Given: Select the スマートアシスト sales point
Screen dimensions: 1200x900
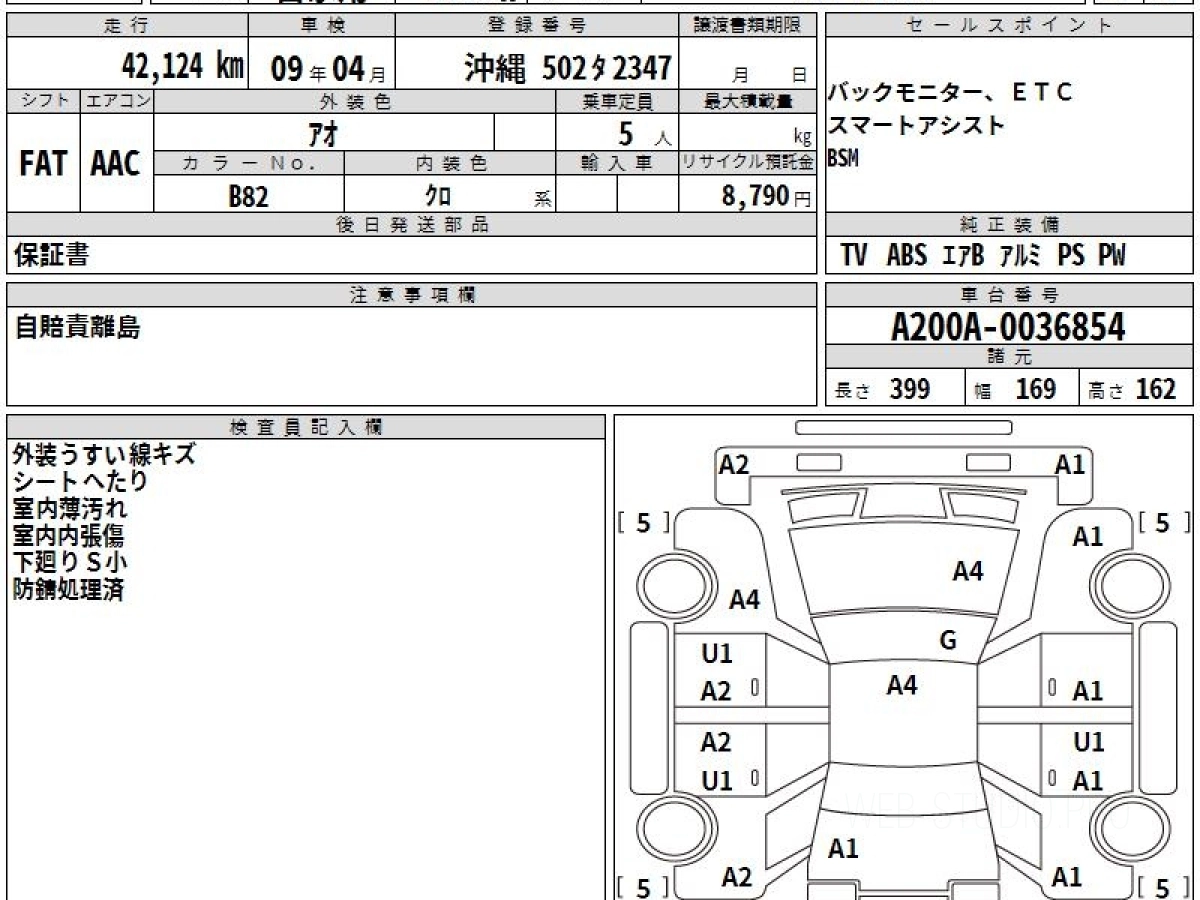Looking at the screenshot, I should (915, 126).
